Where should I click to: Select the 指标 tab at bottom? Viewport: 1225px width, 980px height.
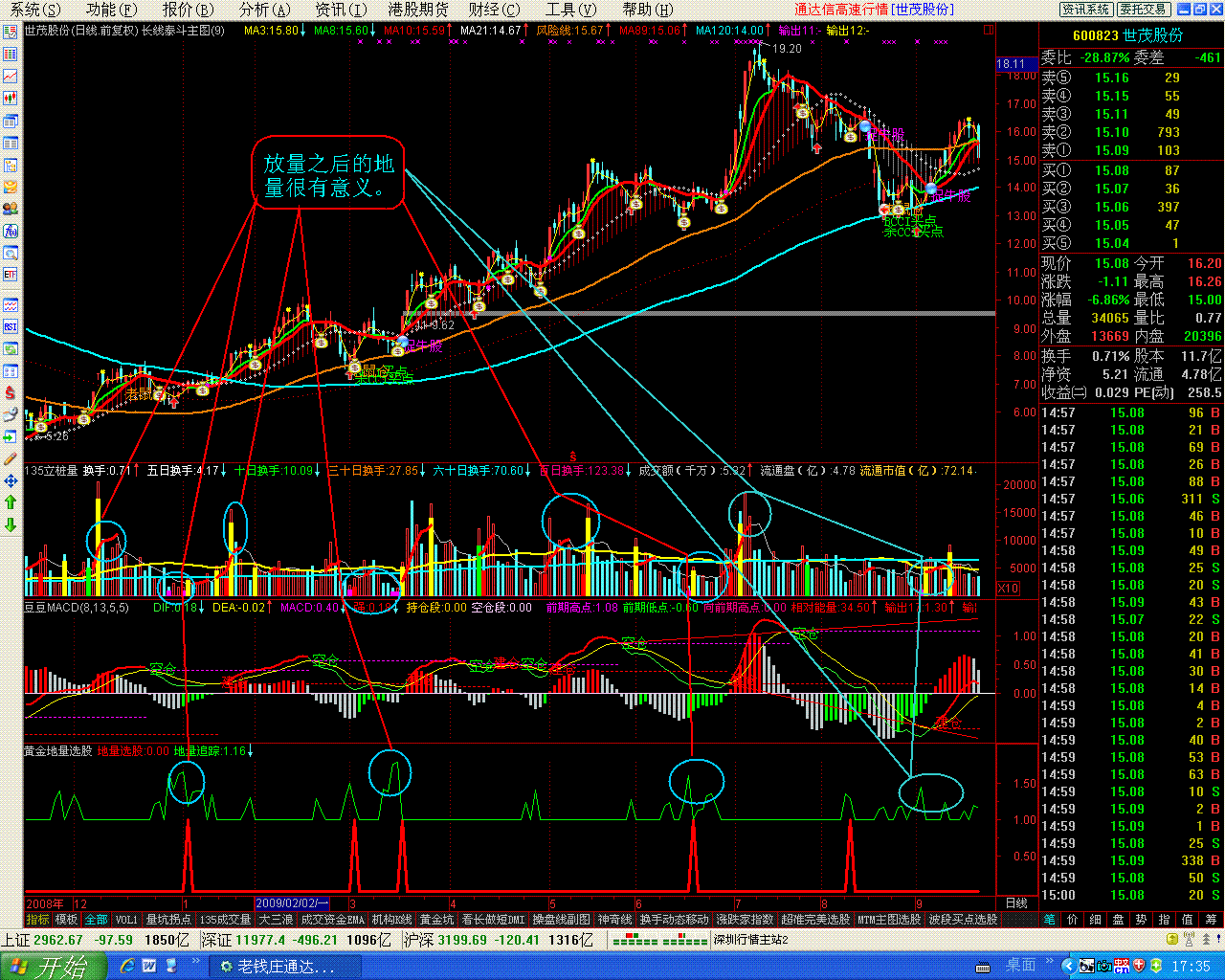38,920
